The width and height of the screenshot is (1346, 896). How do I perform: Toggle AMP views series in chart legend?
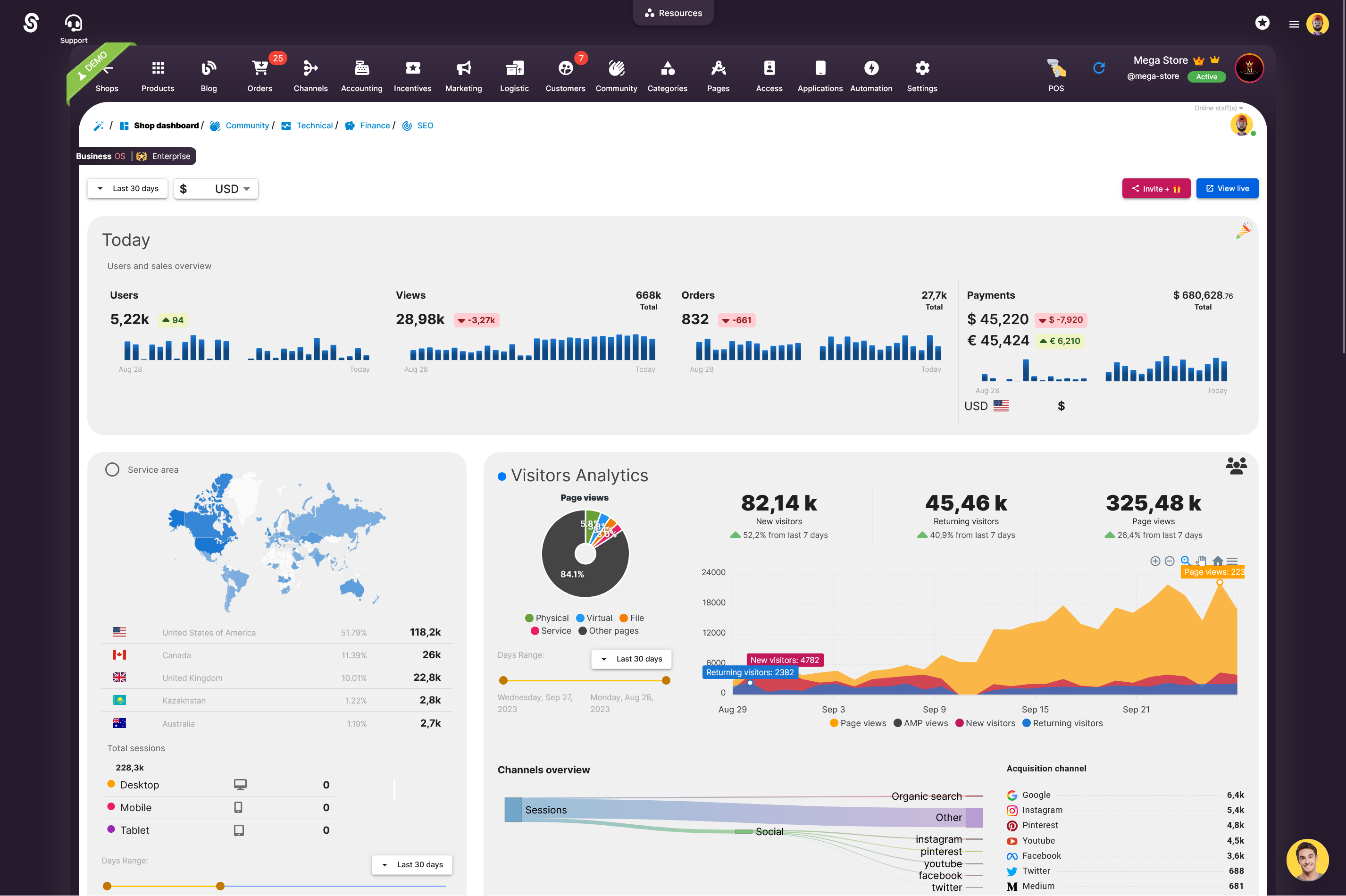point(920,723)
